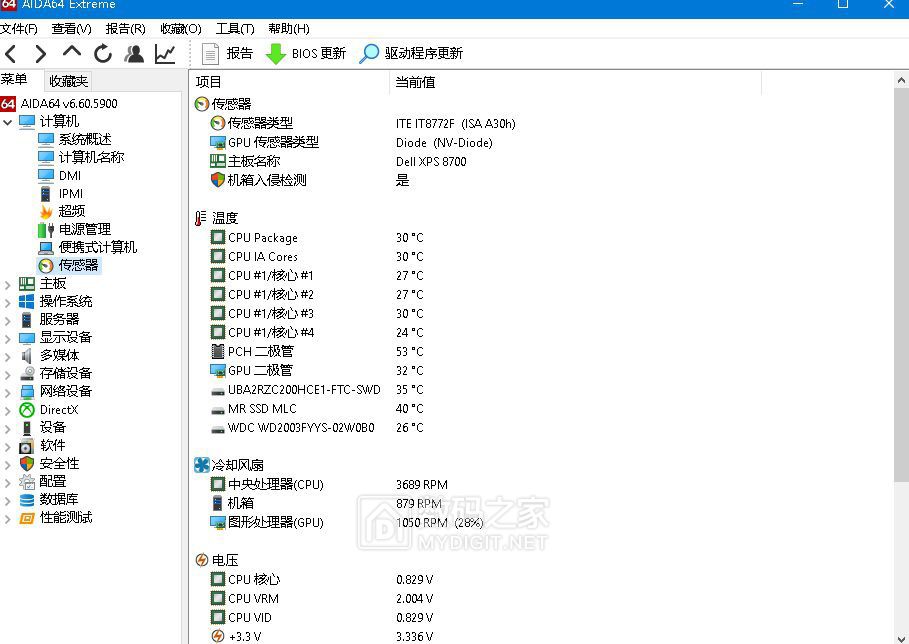Expand the 网络设备 tree node

[x=8, y=392]
